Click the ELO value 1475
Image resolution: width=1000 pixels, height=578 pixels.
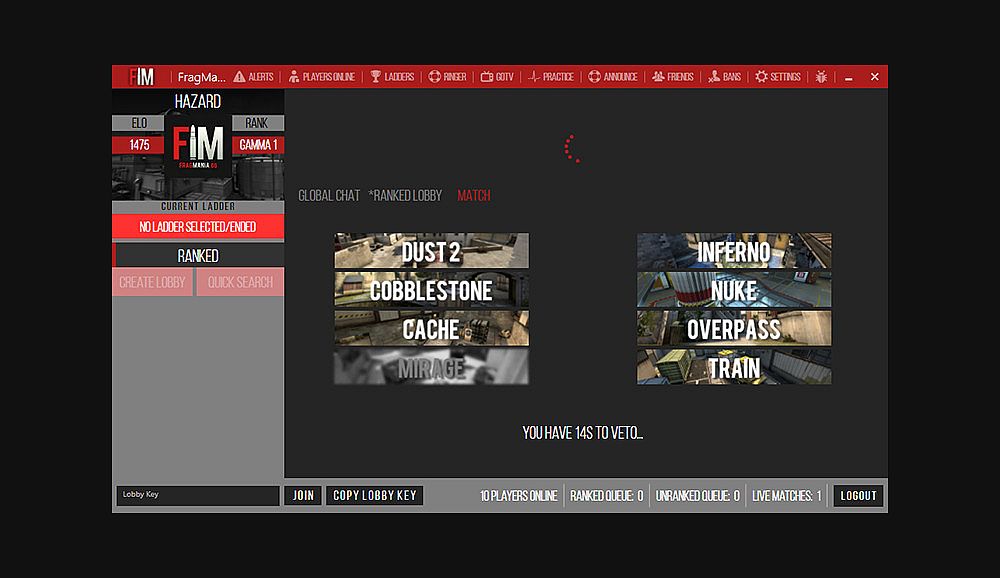[x=138, y=145]
